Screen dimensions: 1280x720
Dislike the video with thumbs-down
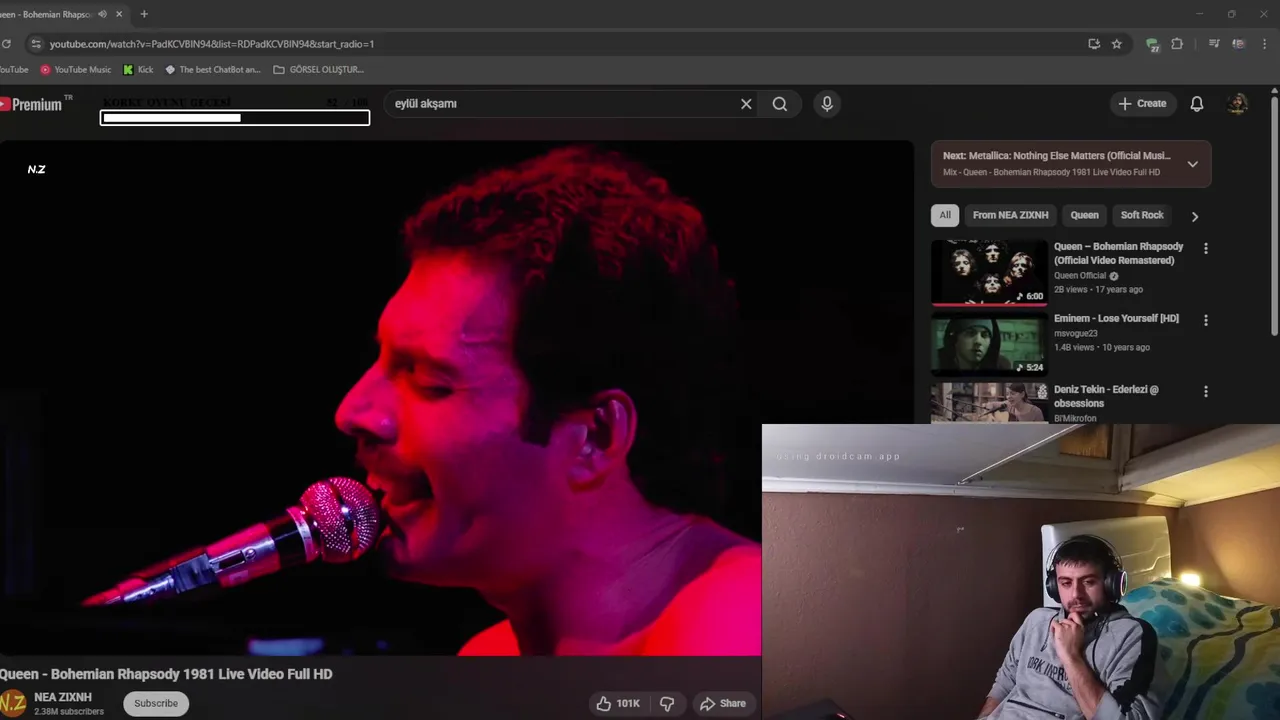tap(667, 704)
